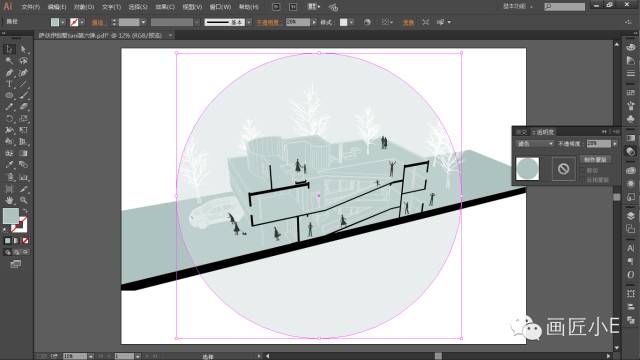Swap fill and stroke colors
This screenshot has height=360, width=640.
[25, 212]
